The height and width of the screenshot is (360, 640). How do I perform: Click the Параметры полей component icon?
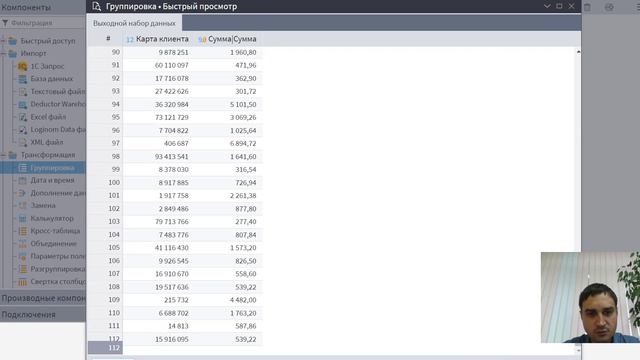(x=23, y=256)
